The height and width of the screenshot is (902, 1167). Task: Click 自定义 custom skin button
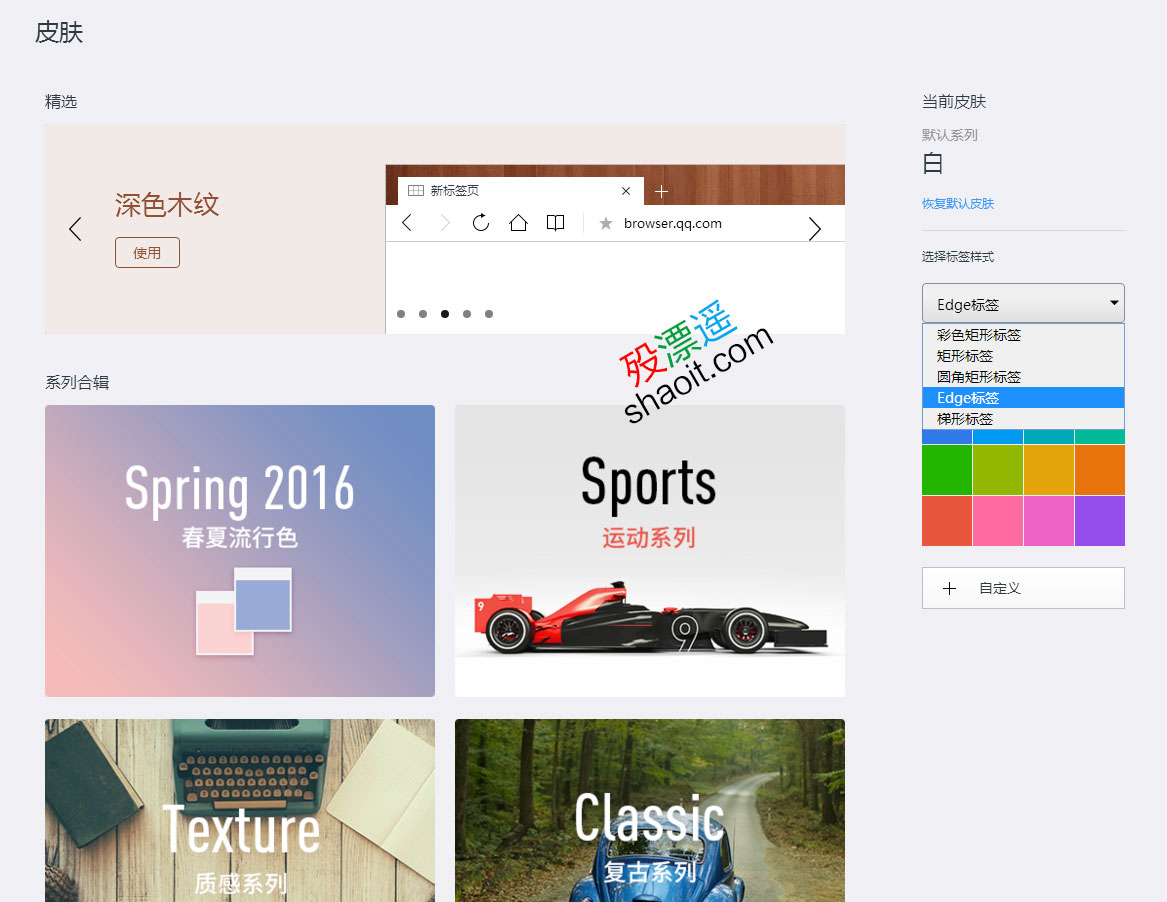[1023, 588]
